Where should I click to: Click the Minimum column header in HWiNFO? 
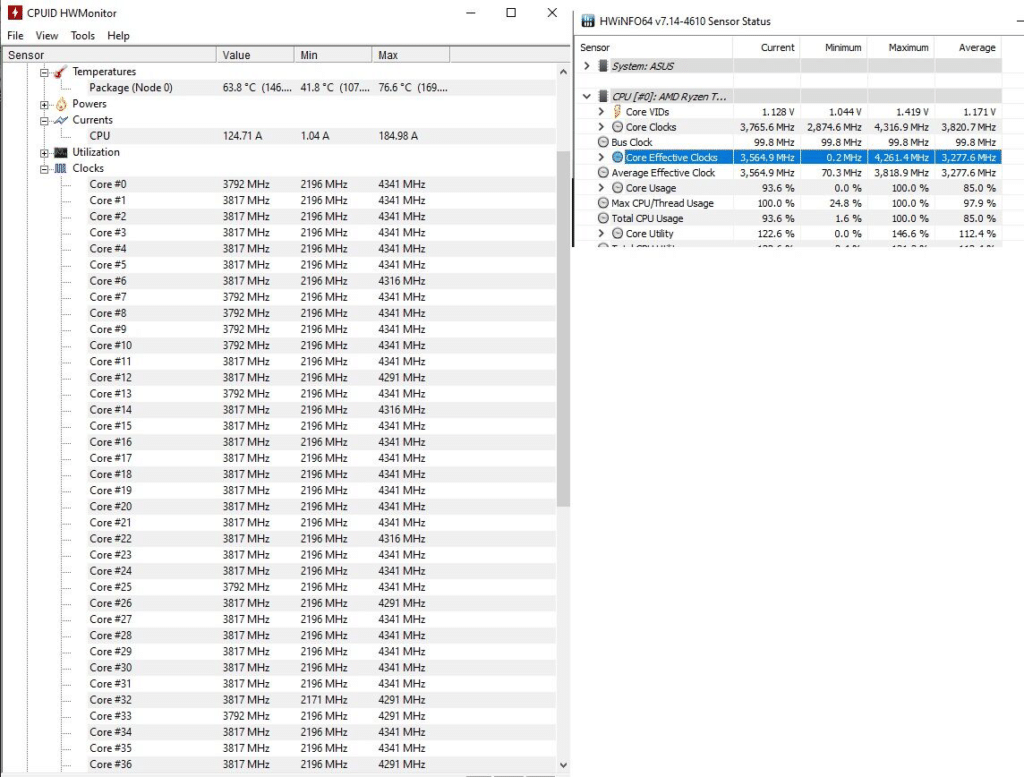coord(834,48)
